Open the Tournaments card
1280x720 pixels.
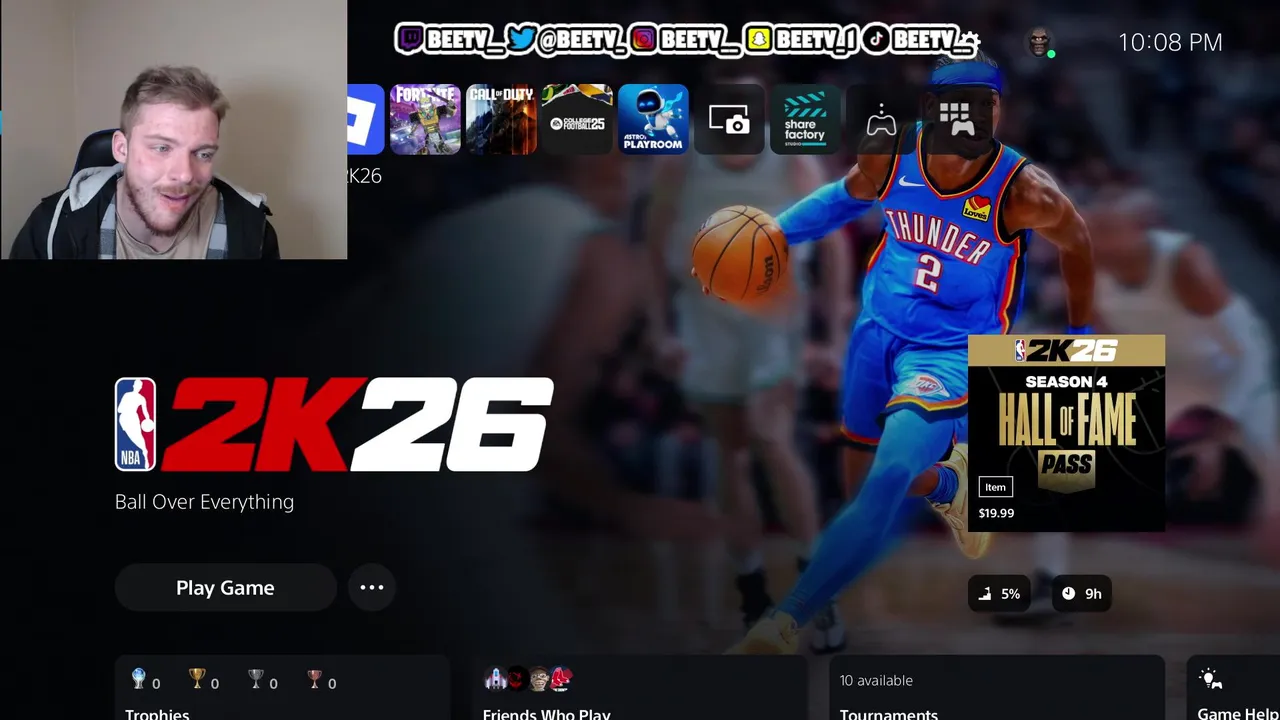click(x=997, y=688)
